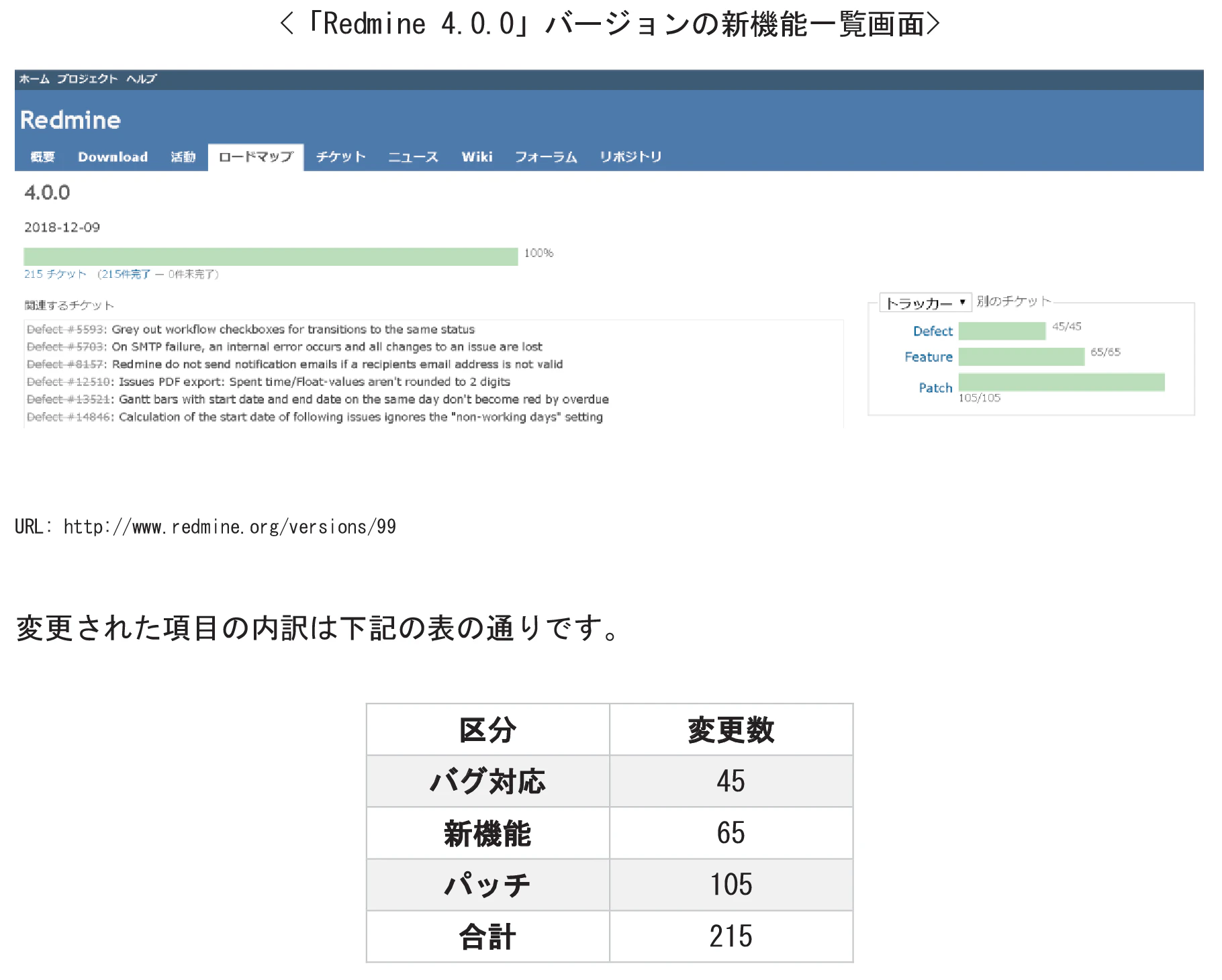1222x980 pixels.
Task: Expand the トラッカー dropdown
Action: coord(925,303)
